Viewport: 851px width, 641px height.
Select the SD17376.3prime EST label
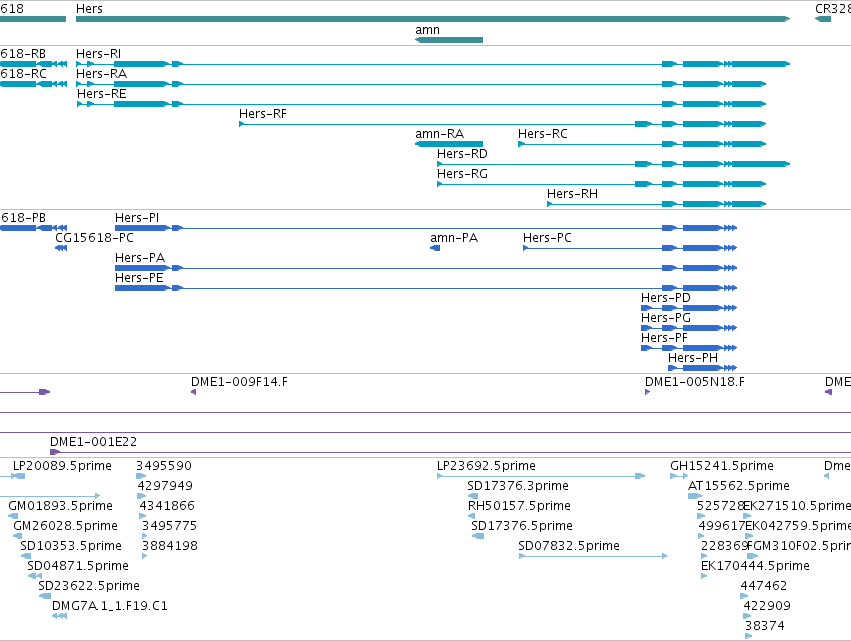(518, 486)
